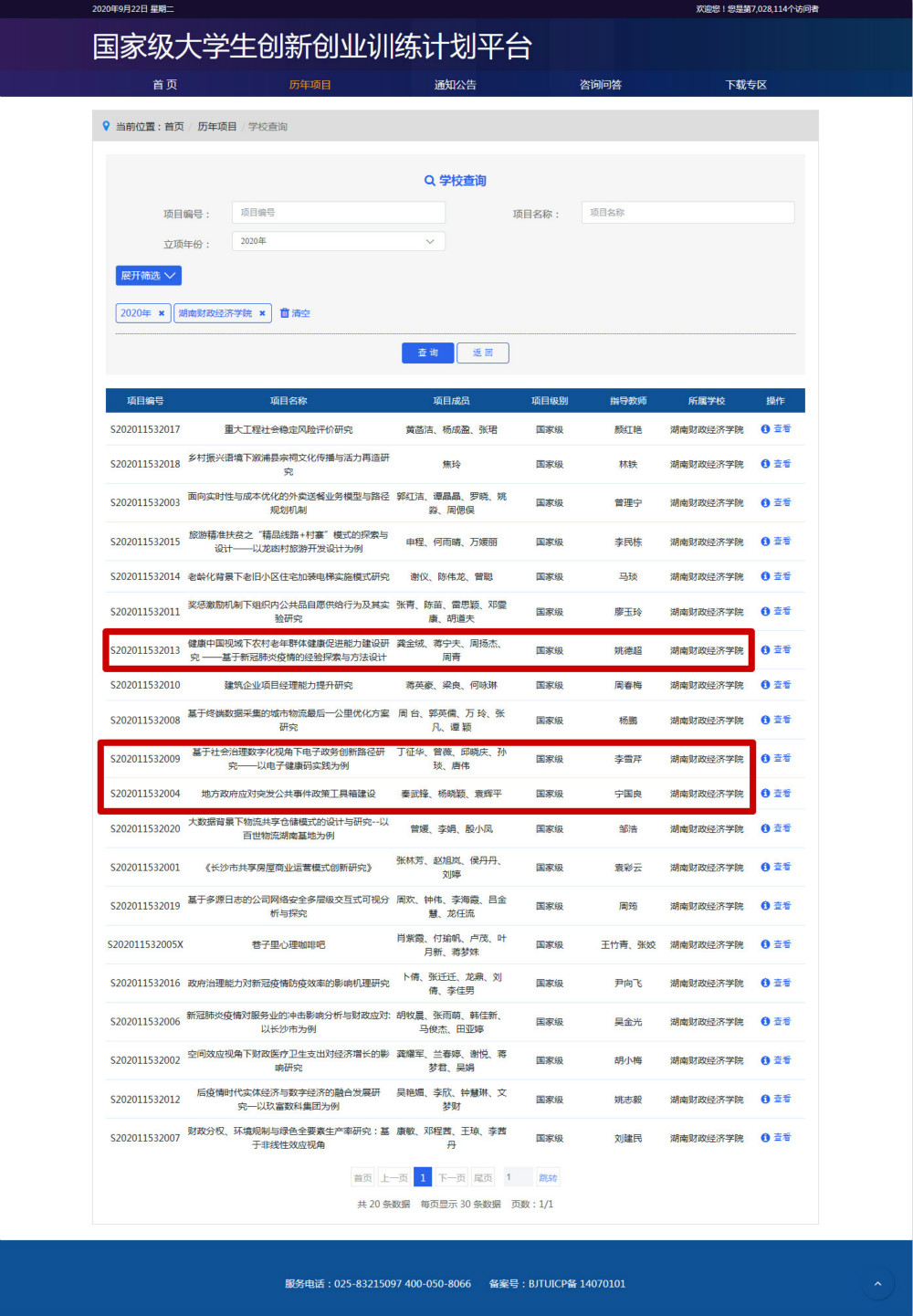
Task: Open the 下载专区 navigation tab
Action: 745,85
